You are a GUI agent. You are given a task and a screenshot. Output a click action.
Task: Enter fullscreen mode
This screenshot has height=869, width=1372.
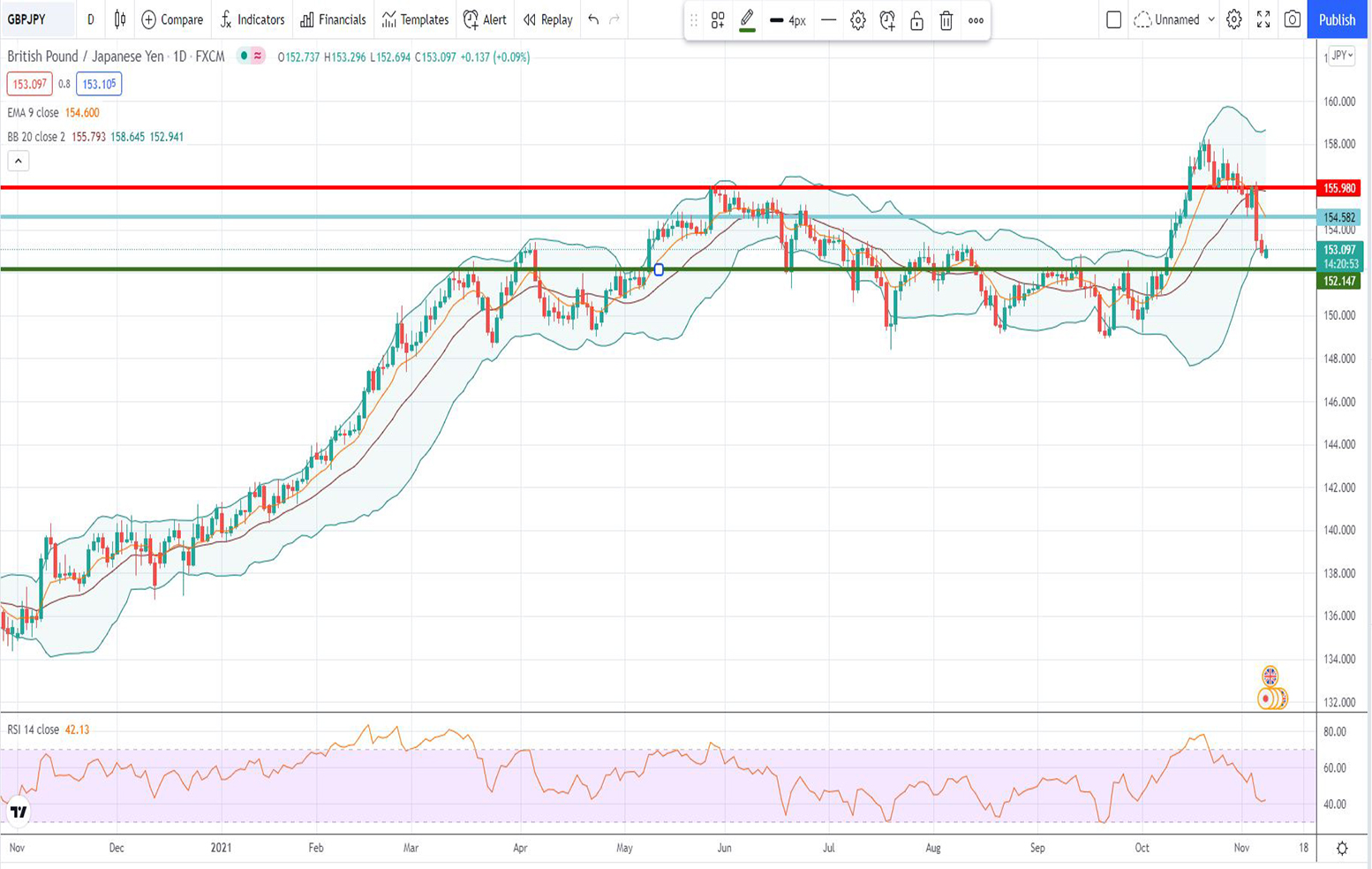tap(1263, 19)
